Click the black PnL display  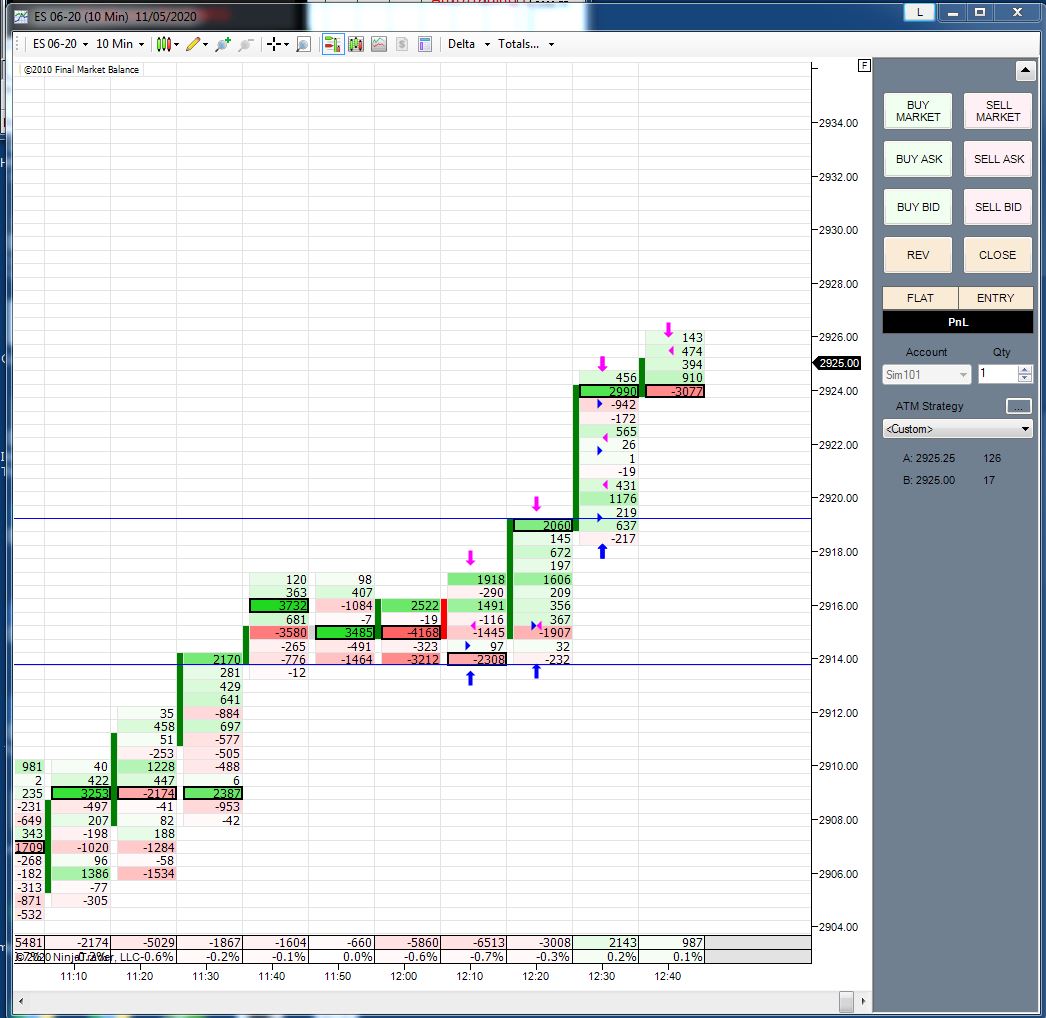pyautogui.click(x=957, y=322)
